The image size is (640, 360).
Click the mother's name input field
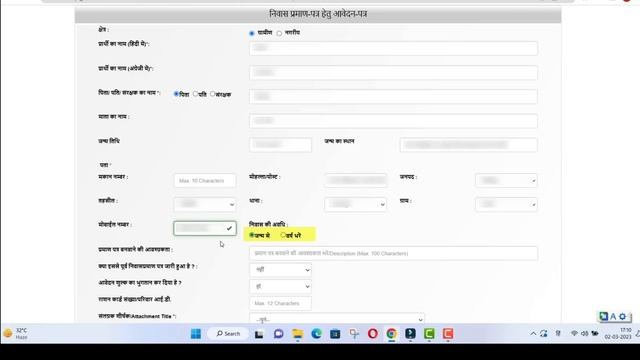tap(393, 121)
